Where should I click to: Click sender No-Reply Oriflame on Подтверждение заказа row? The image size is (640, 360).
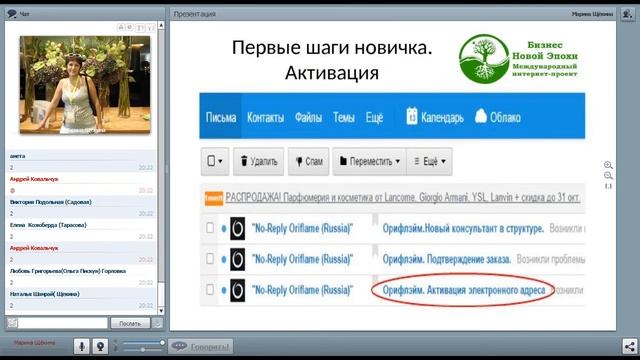302,259
